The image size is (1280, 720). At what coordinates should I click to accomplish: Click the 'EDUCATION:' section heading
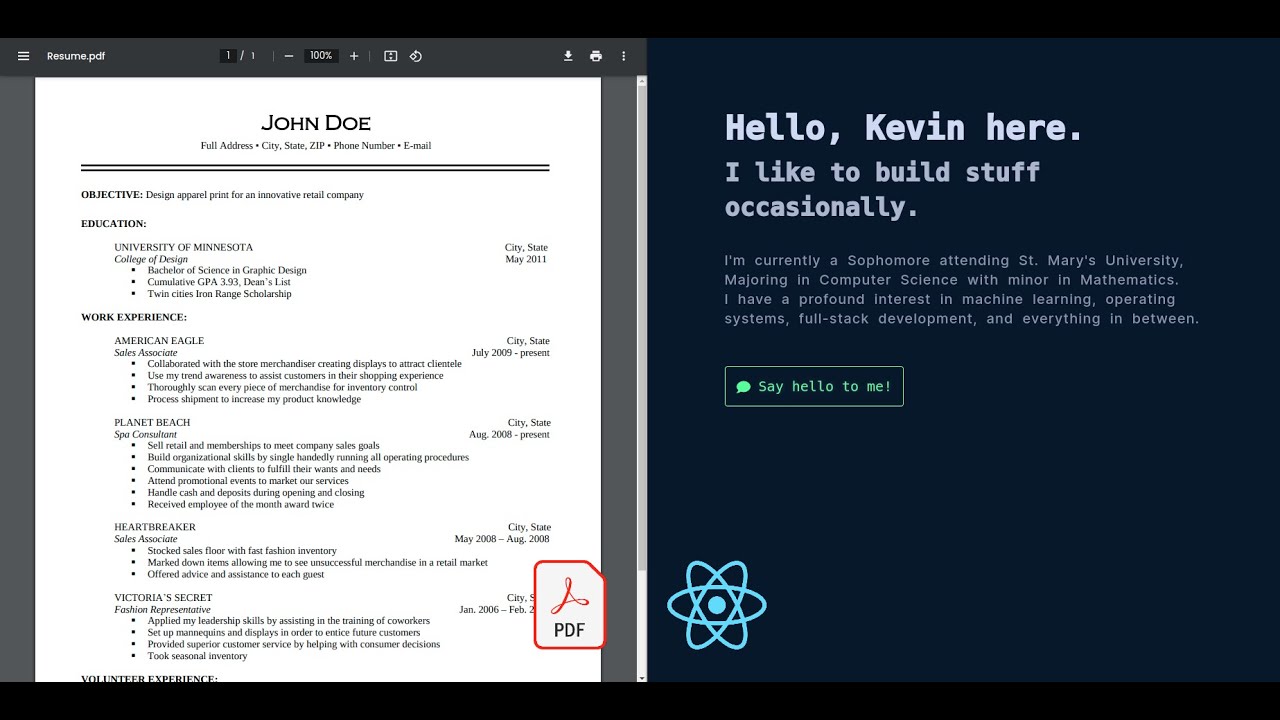click(114, 224)
